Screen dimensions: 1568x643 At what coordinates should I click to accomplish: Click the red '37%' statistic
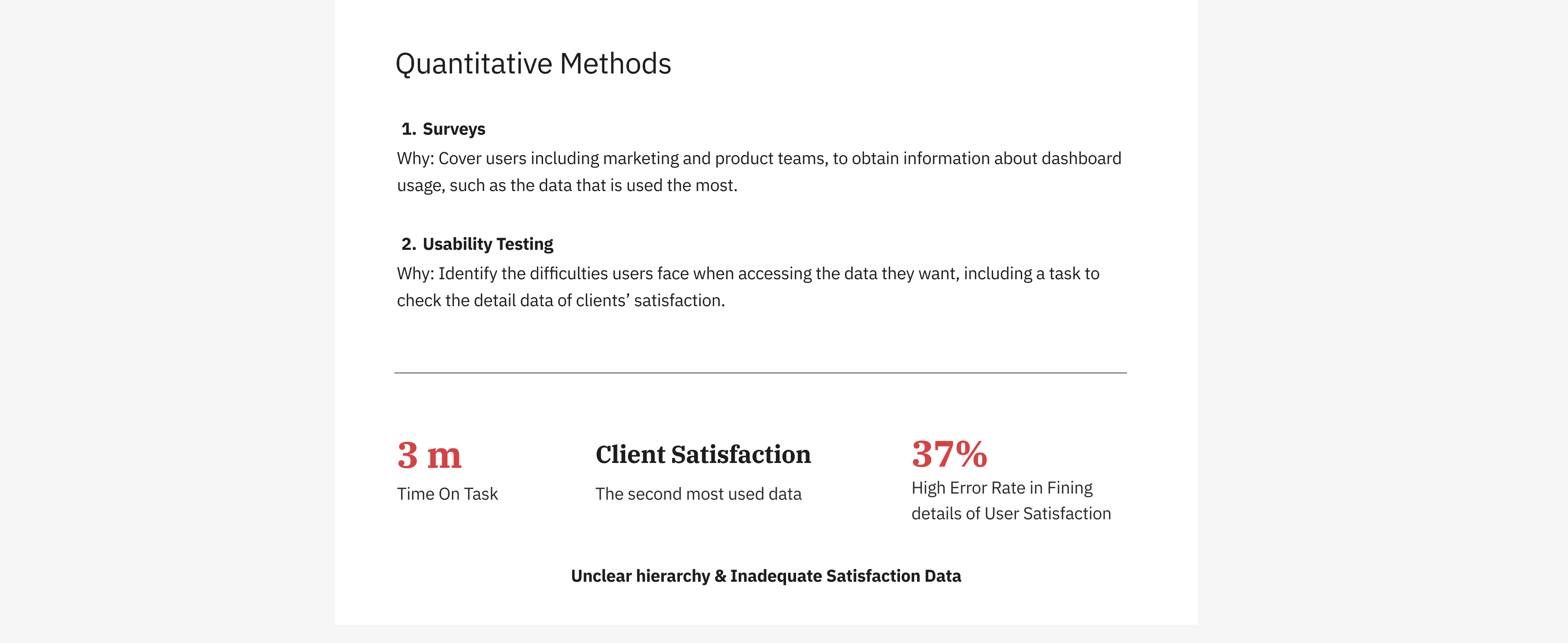click(949, 454)
